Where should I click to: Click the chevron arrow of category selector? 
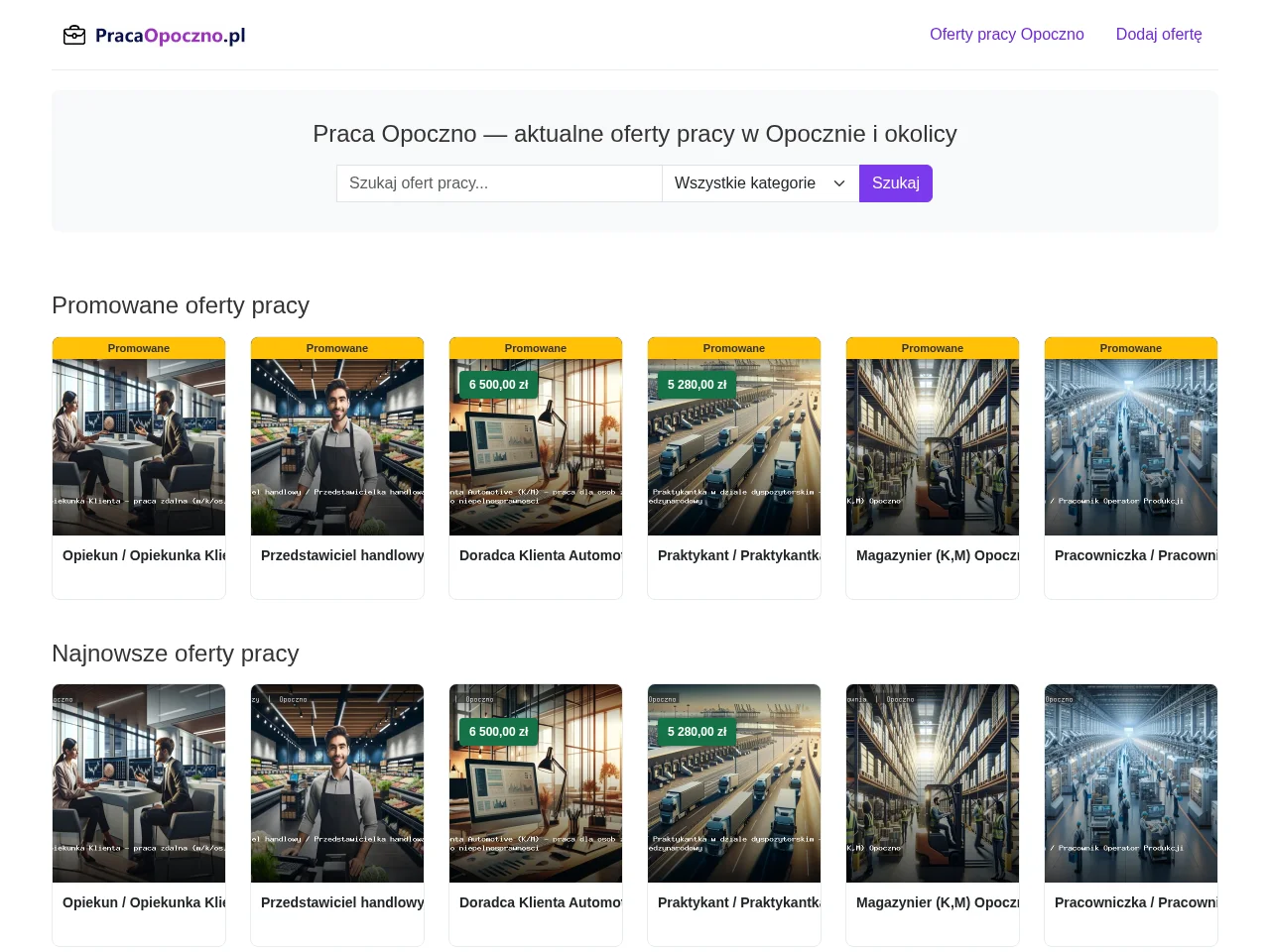click(x=839, y=183)
